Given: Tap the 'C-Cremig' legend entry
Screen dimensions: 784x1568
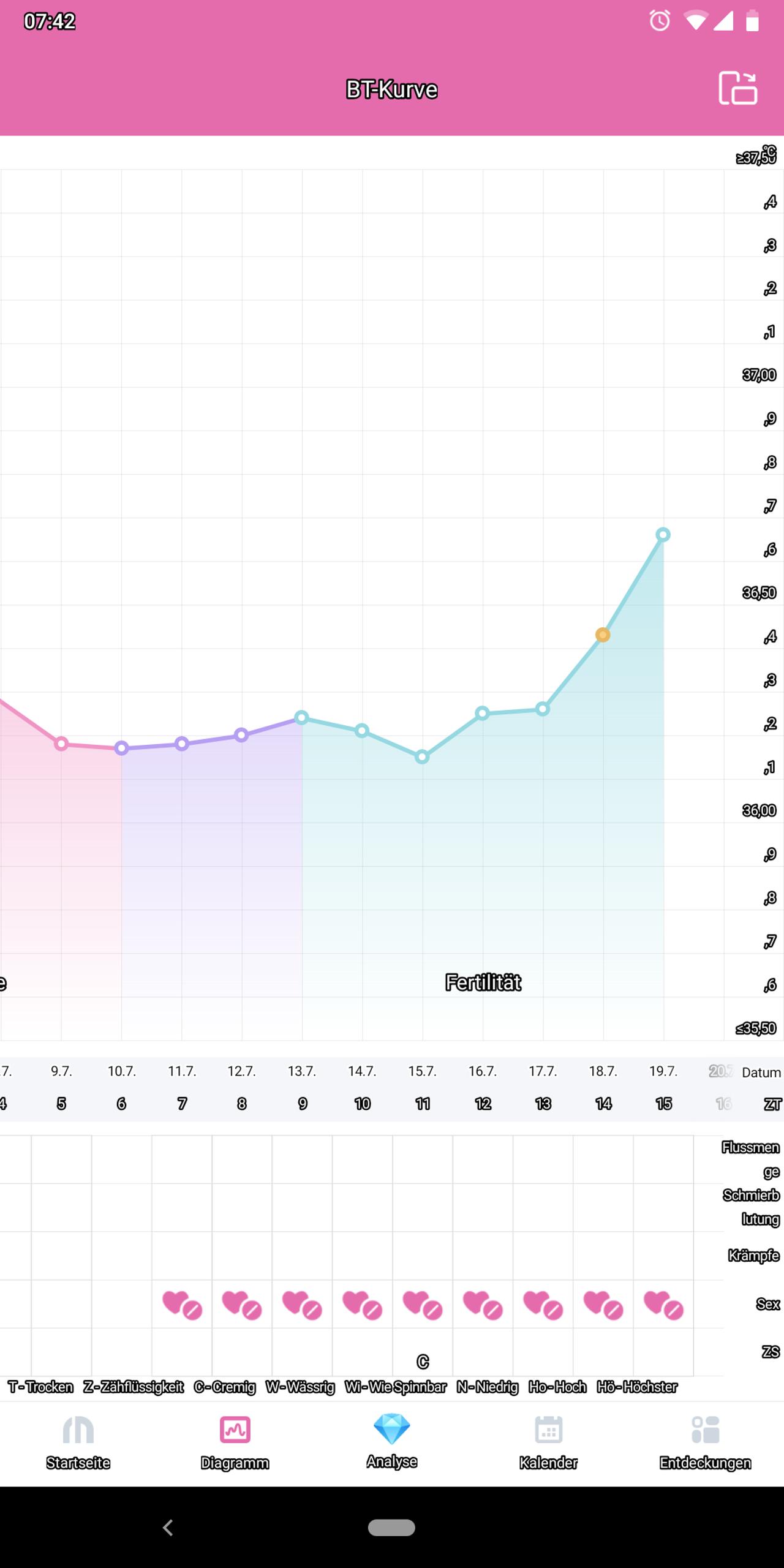Looking at the screenshot, I should tap(225, 1387).
